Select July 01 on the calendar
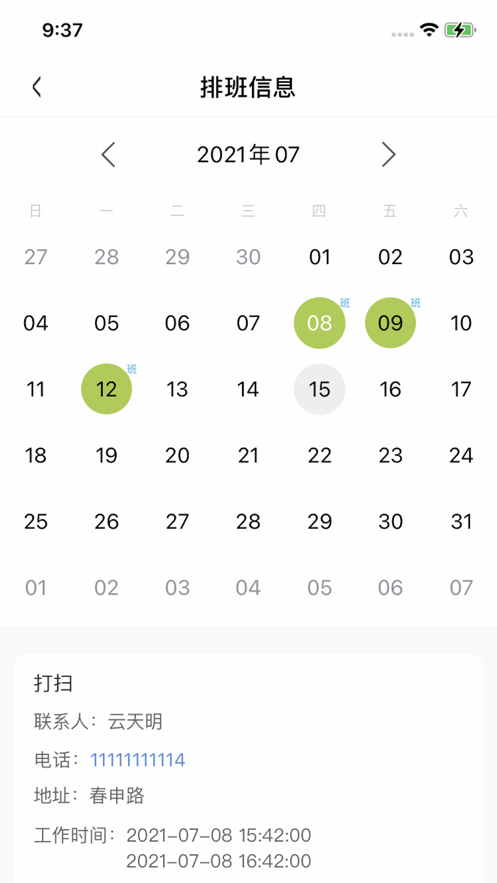The width and height of the screenshot is (497, 883). pos(320,257)
